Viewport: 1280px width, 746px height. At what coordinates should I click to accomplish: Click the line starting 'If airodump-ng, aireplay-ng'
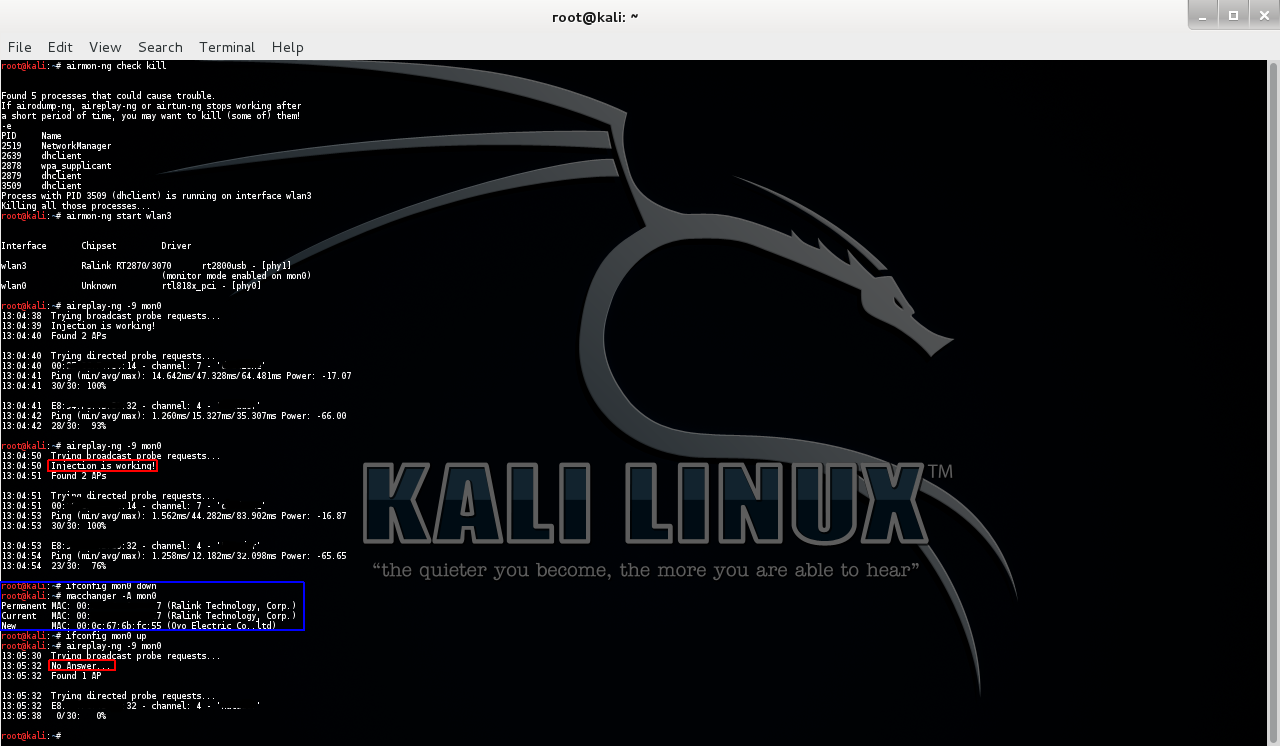coord(151,106)
